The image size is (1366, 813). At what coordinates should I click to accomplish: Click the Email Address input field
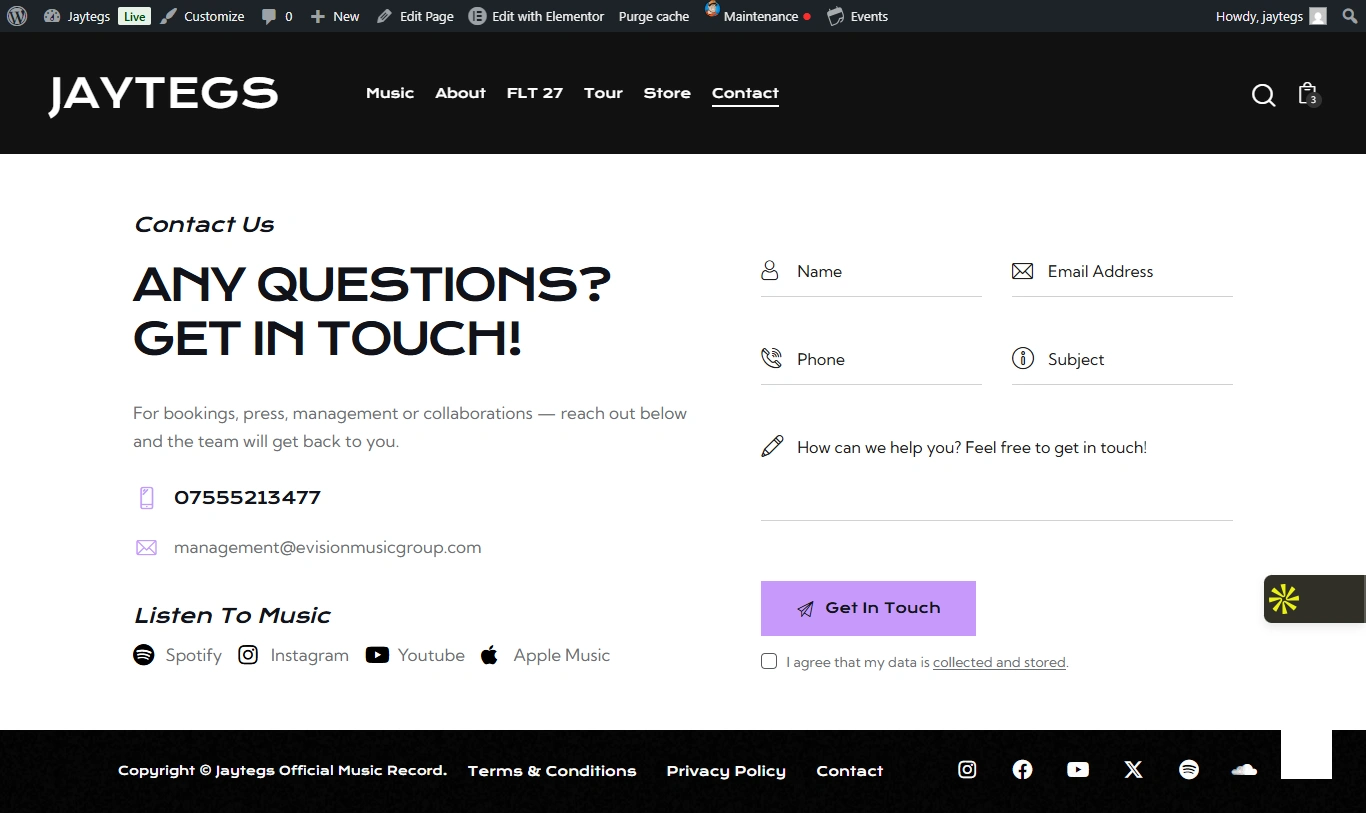[1122, 272]
